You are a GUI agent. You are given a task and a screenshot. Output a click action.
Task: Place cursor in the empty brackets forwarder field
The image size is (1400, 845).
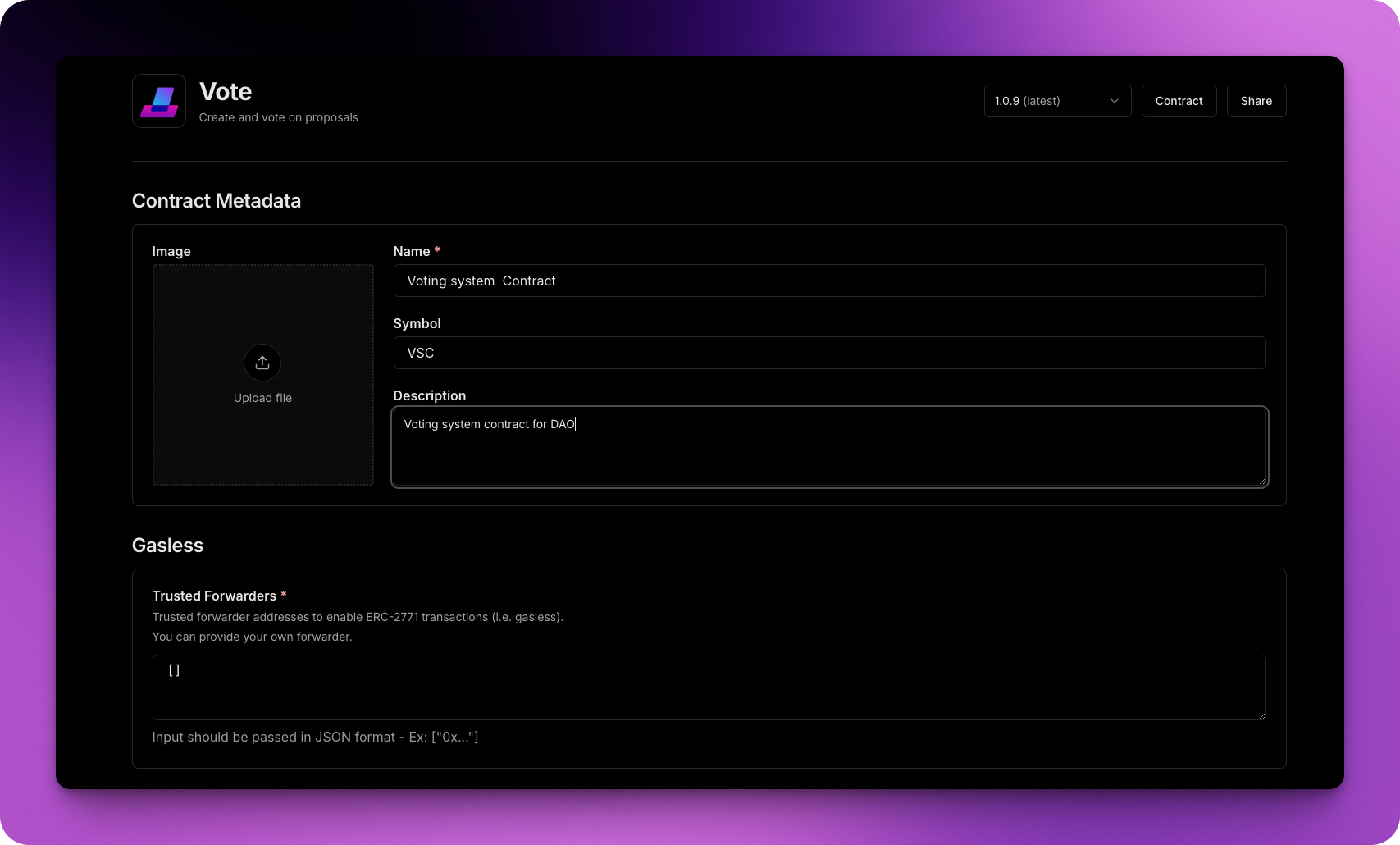709,687
